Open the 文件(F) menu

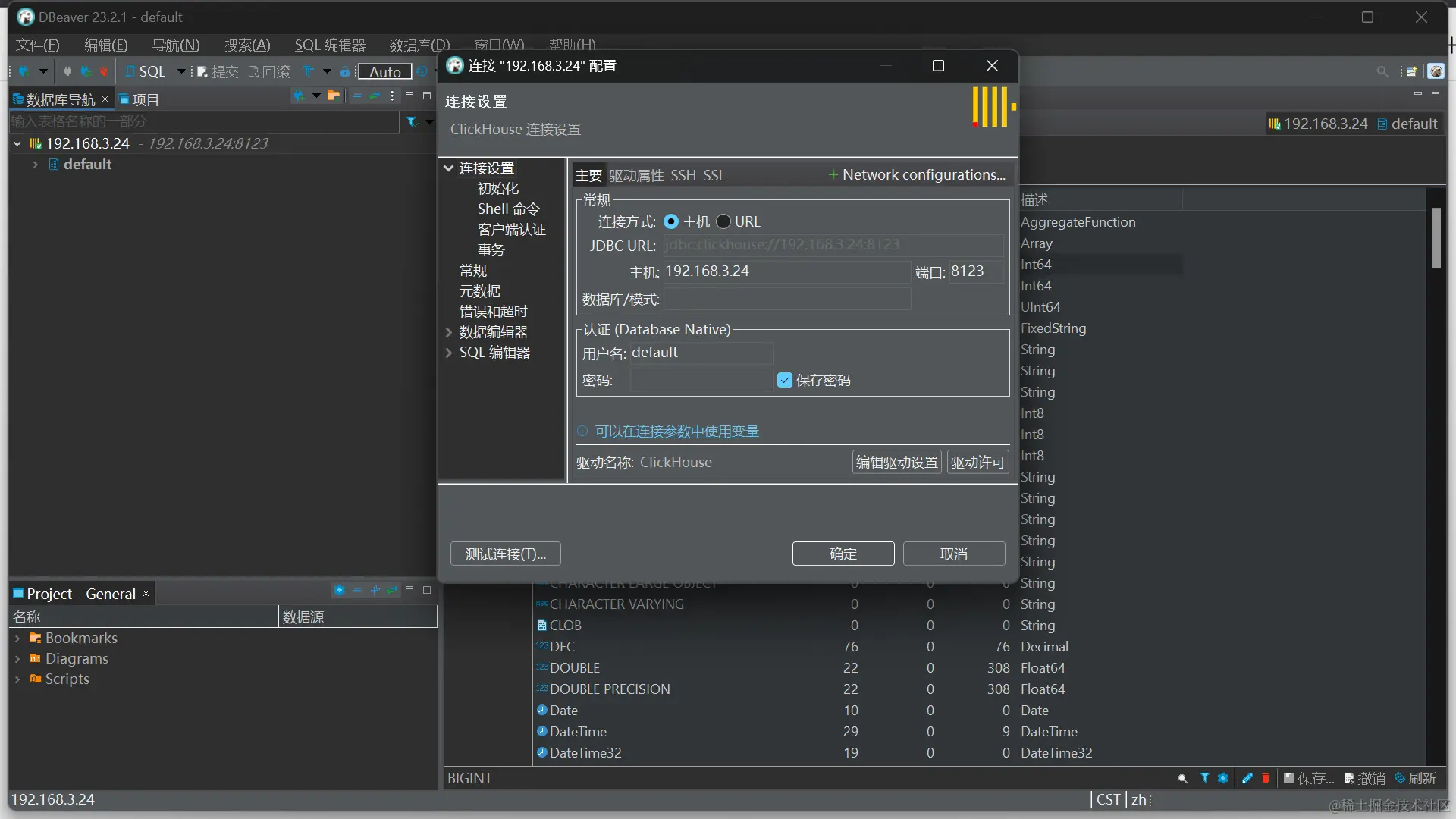37,45
